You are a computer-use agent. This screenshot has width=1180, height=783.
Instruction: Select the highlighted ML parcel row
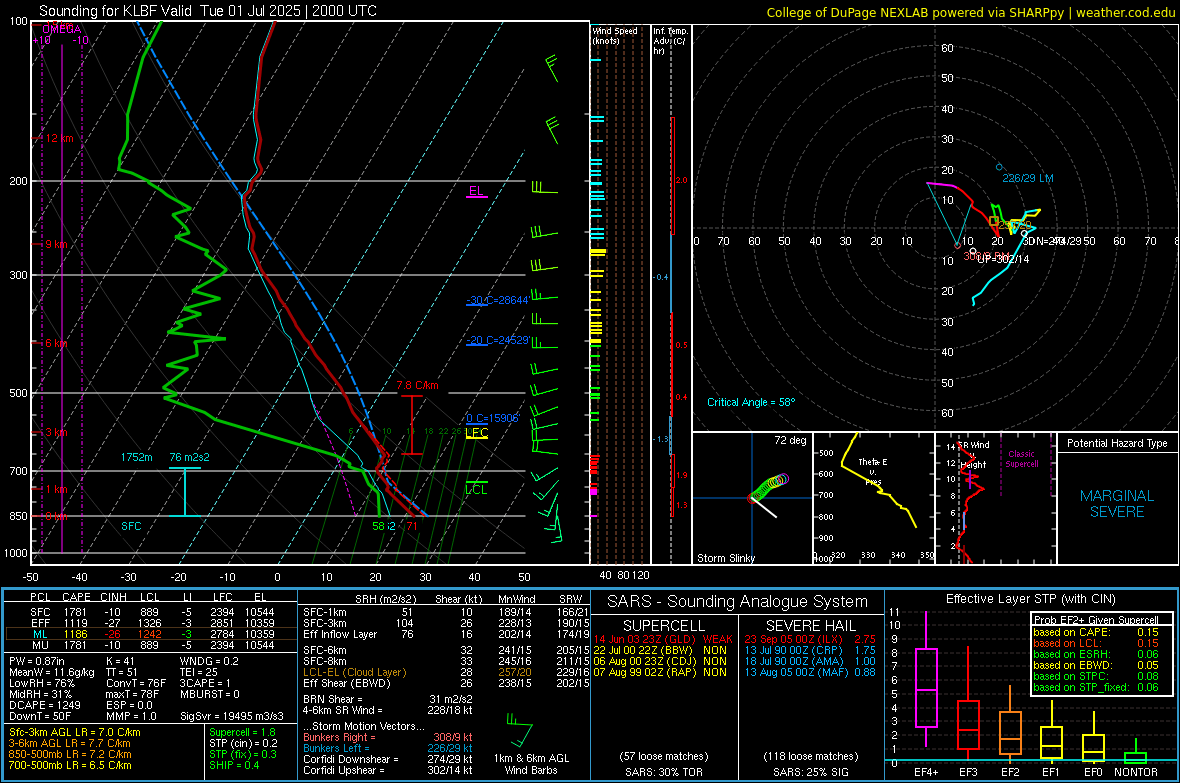pos(151,634)
